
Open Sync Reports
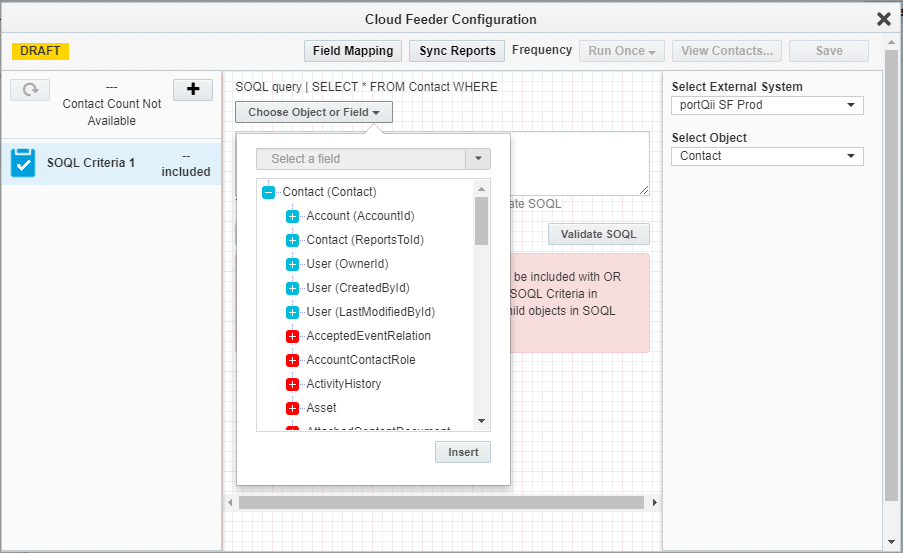(x=457, y=51)
